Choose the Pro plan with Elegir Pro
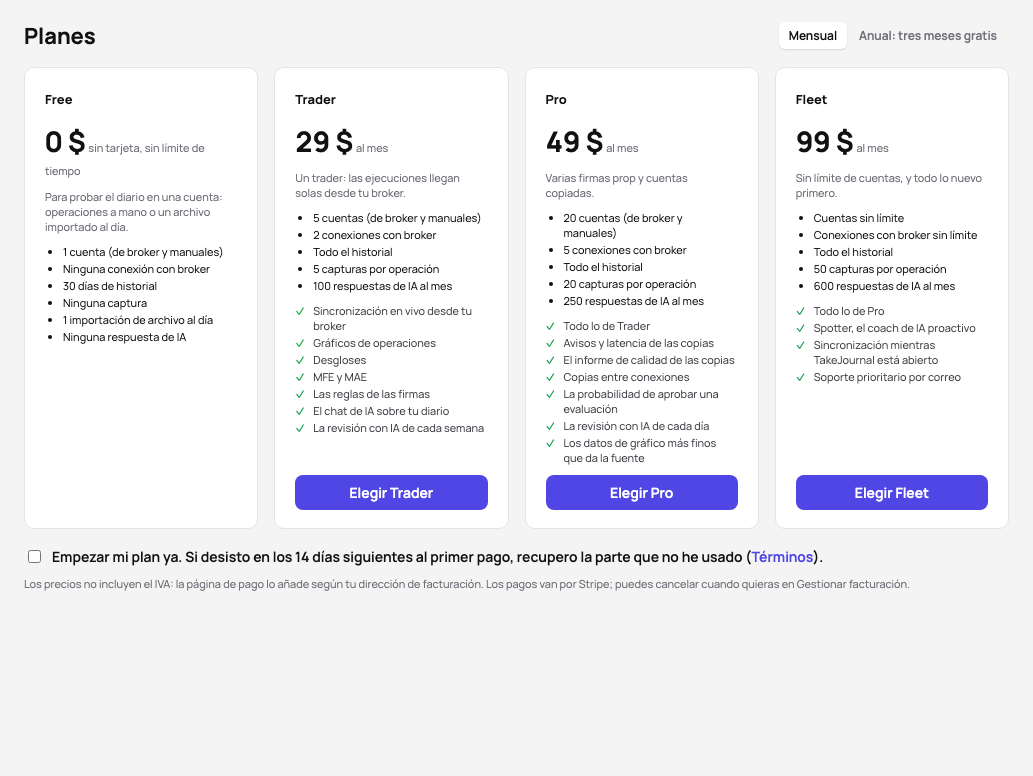 (x=642, y=493)
